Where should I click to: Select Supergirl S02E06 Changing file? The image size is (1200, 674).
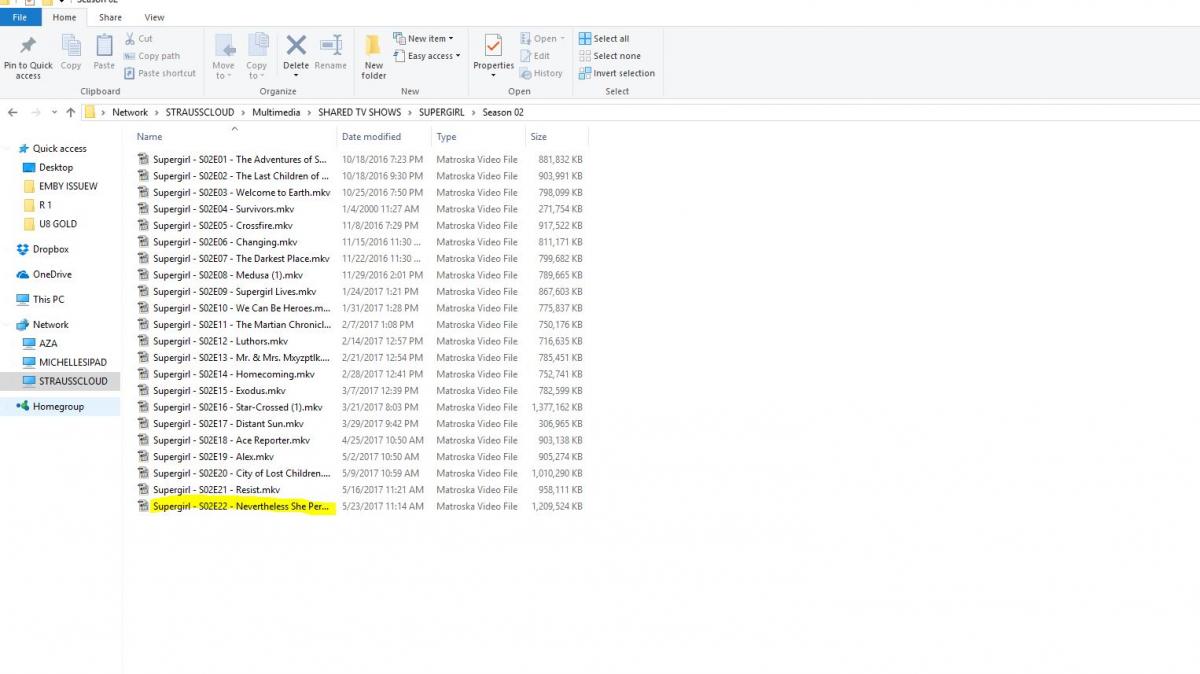[x=225, y=242]
